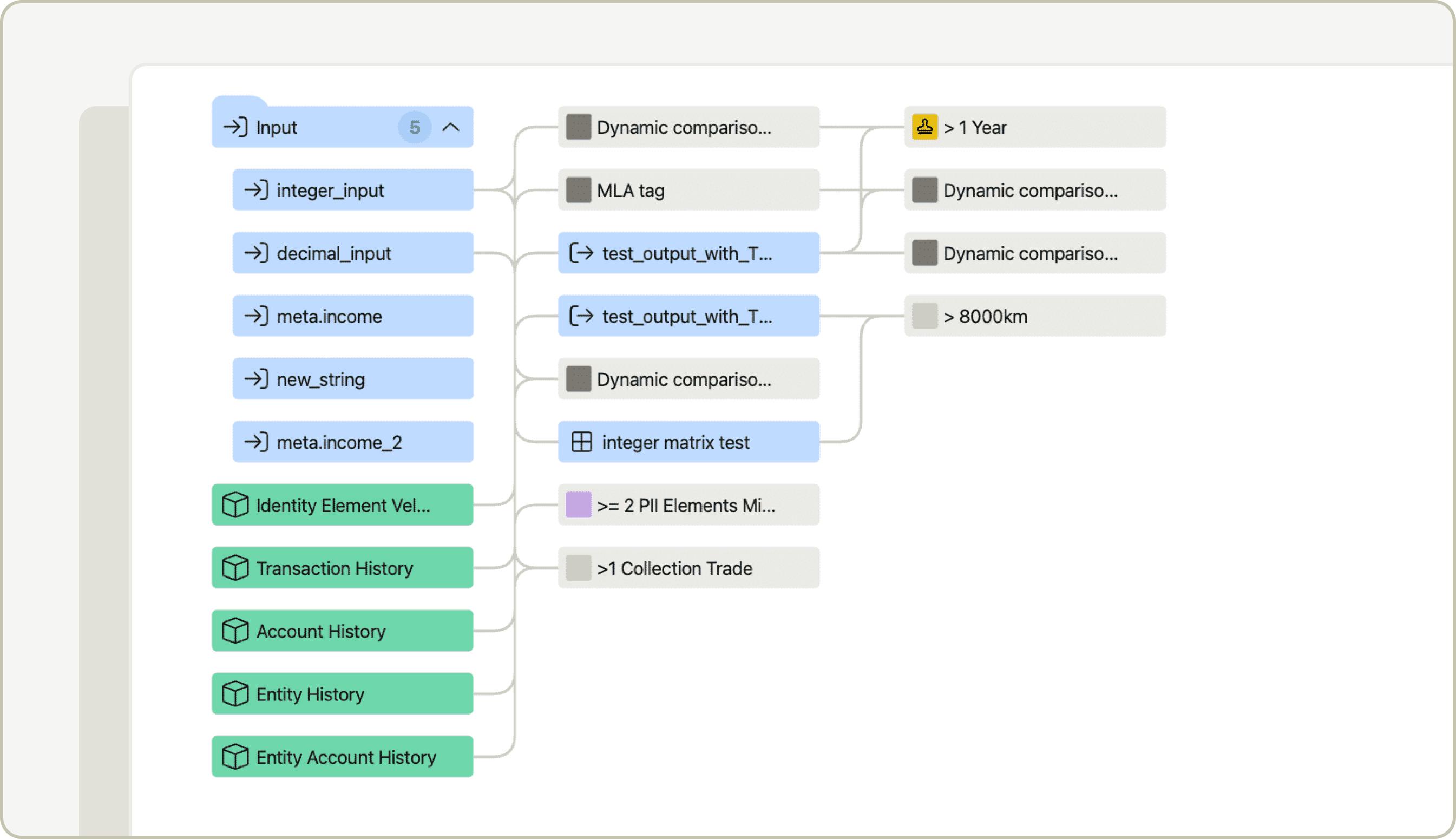Click the yellow stamp icon on > 1 Year
This screenshot has width=1456, height=839.
(x=924, y=127)
